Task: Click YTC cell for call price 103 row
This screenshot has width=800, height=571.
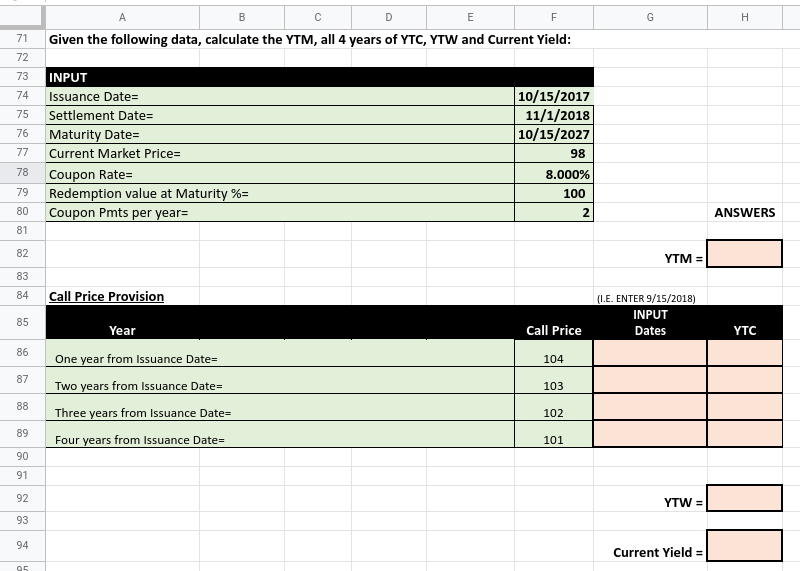Action: click(745, 380)
